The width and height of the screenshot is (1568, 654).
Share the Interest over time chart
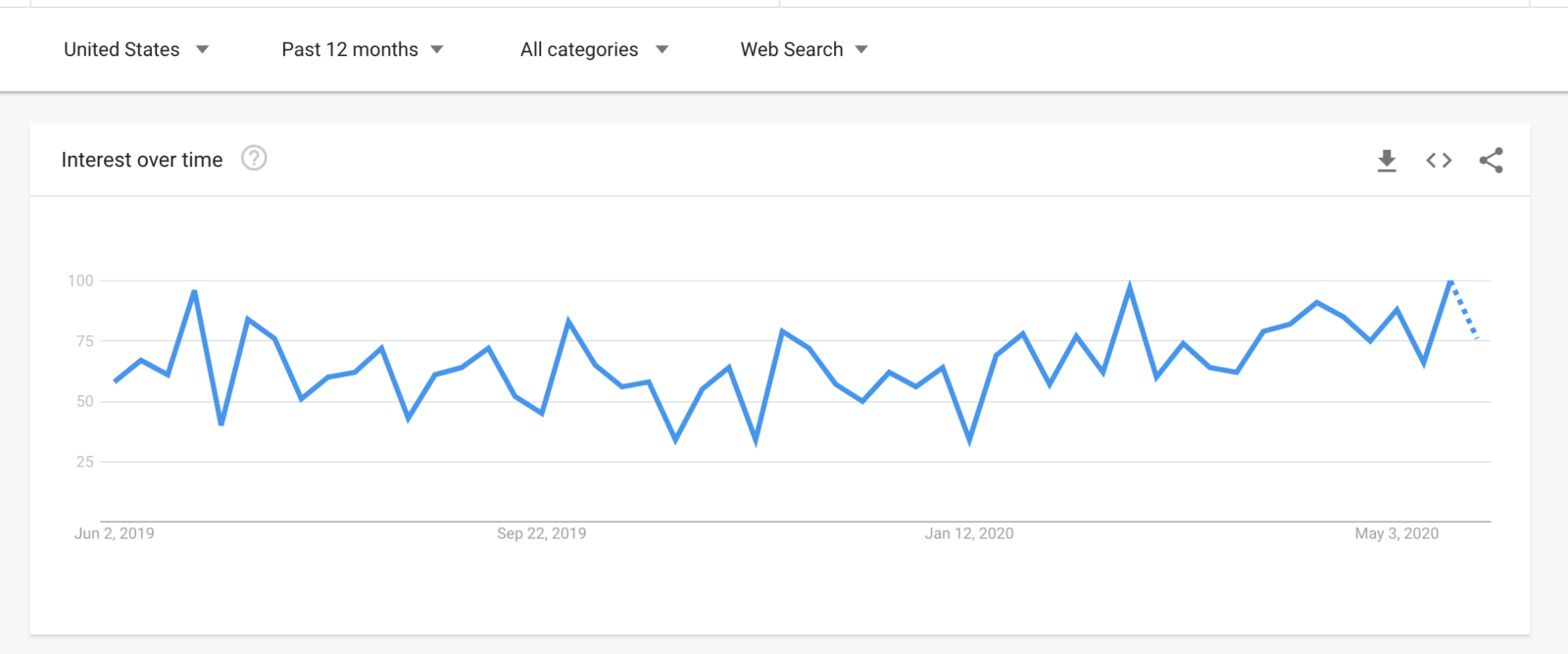pyautogui.click(x=1491, y=160)
